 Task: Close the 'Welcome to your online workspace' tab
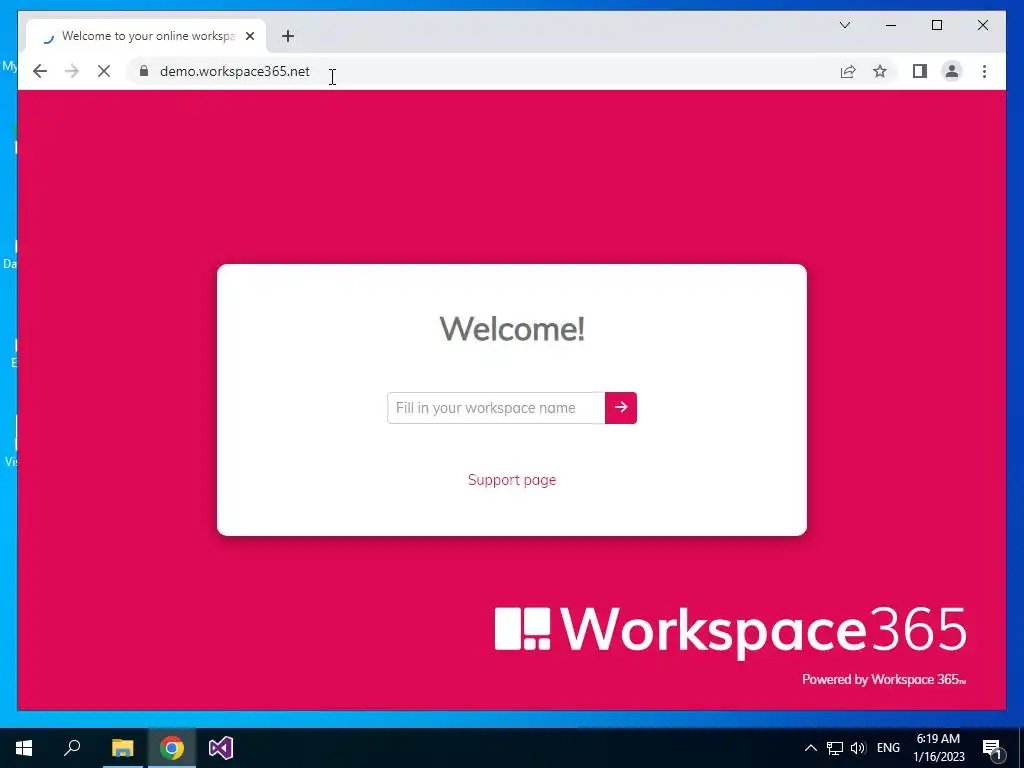pyautogui.click(x=249, y=36)
